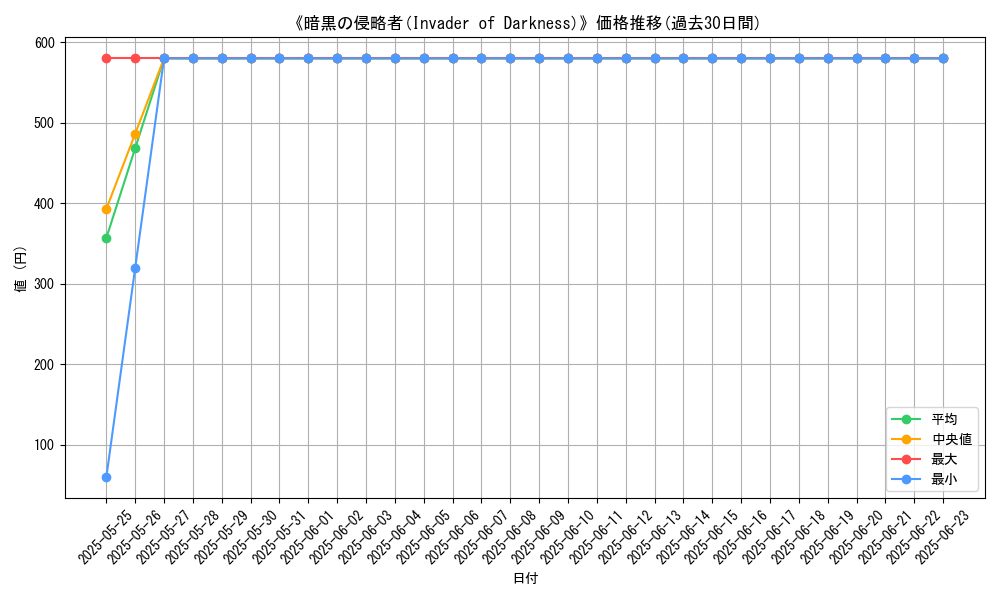This screenshot has height=600, width=1000.
Task: Click the x-axis date label 2025-06-15
Action: (x=710, y=538)
